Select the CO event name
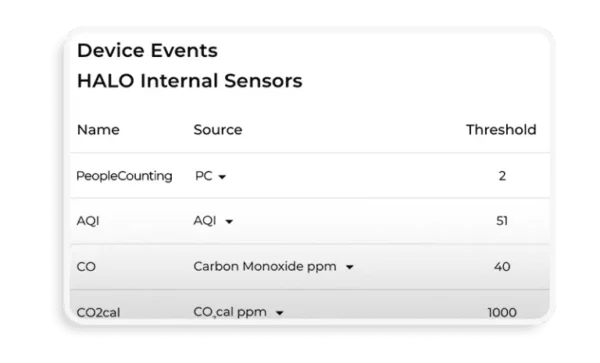The width and height of the screenshot is (600, 363). pyautogui.click(x=86, y=267)
